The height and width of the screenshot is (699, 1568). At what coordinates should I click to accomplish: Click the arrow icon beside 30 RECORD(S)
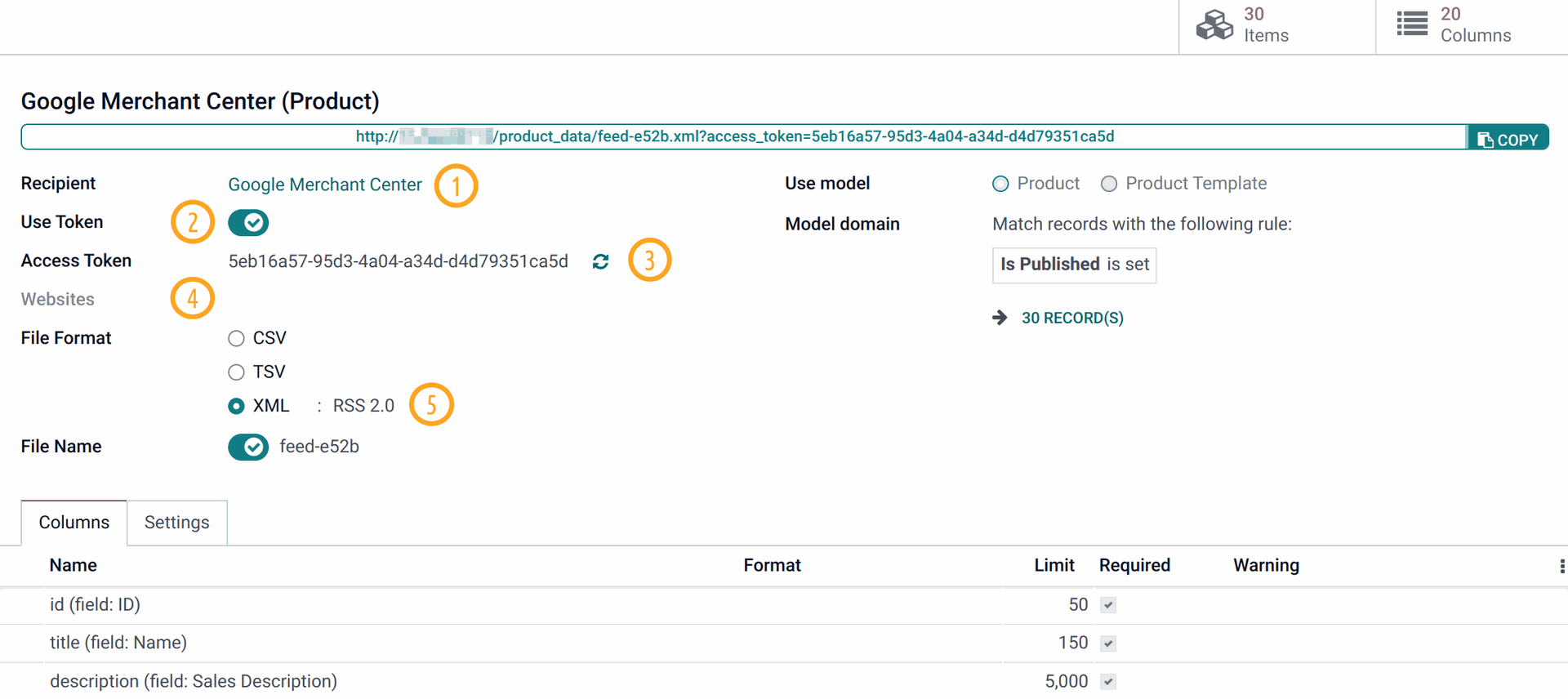point(1000,318)
